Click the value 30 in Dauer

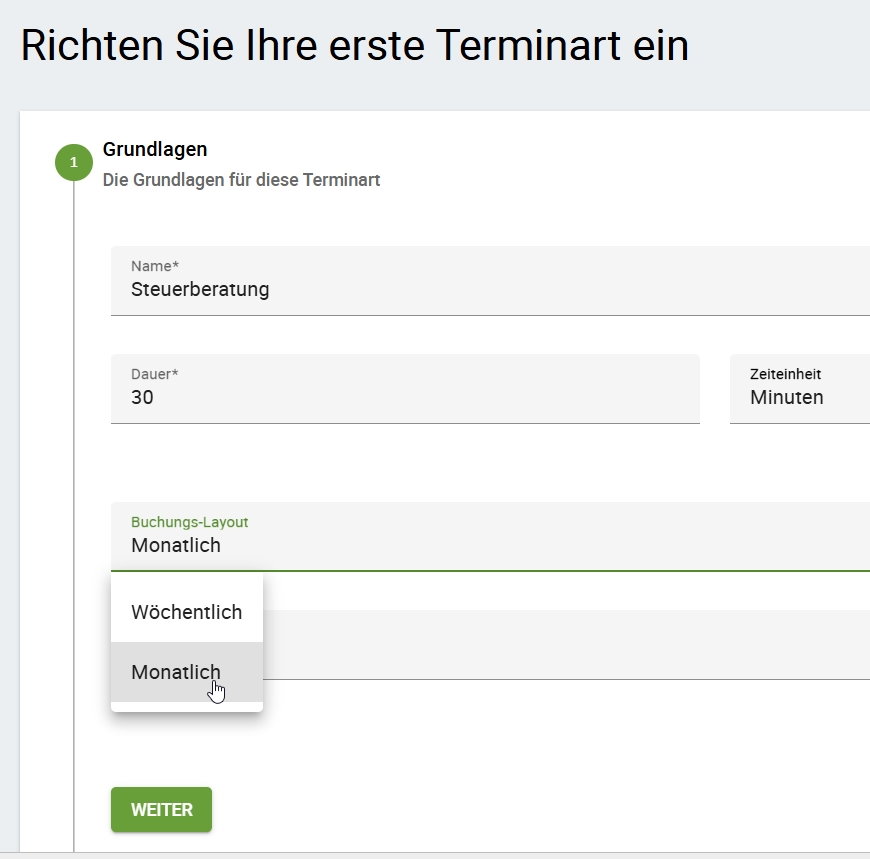tap(142, 397)
